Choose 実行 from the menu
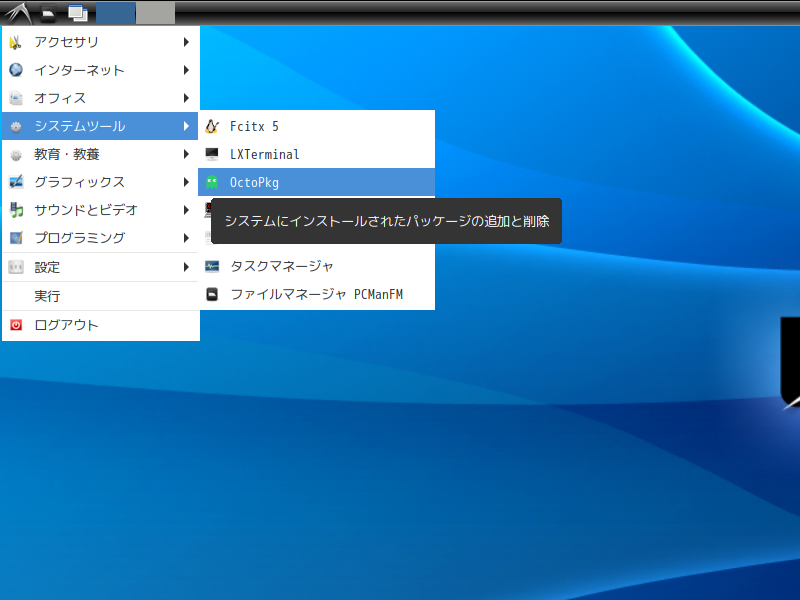The image size is (800, 600). point(100,296)
